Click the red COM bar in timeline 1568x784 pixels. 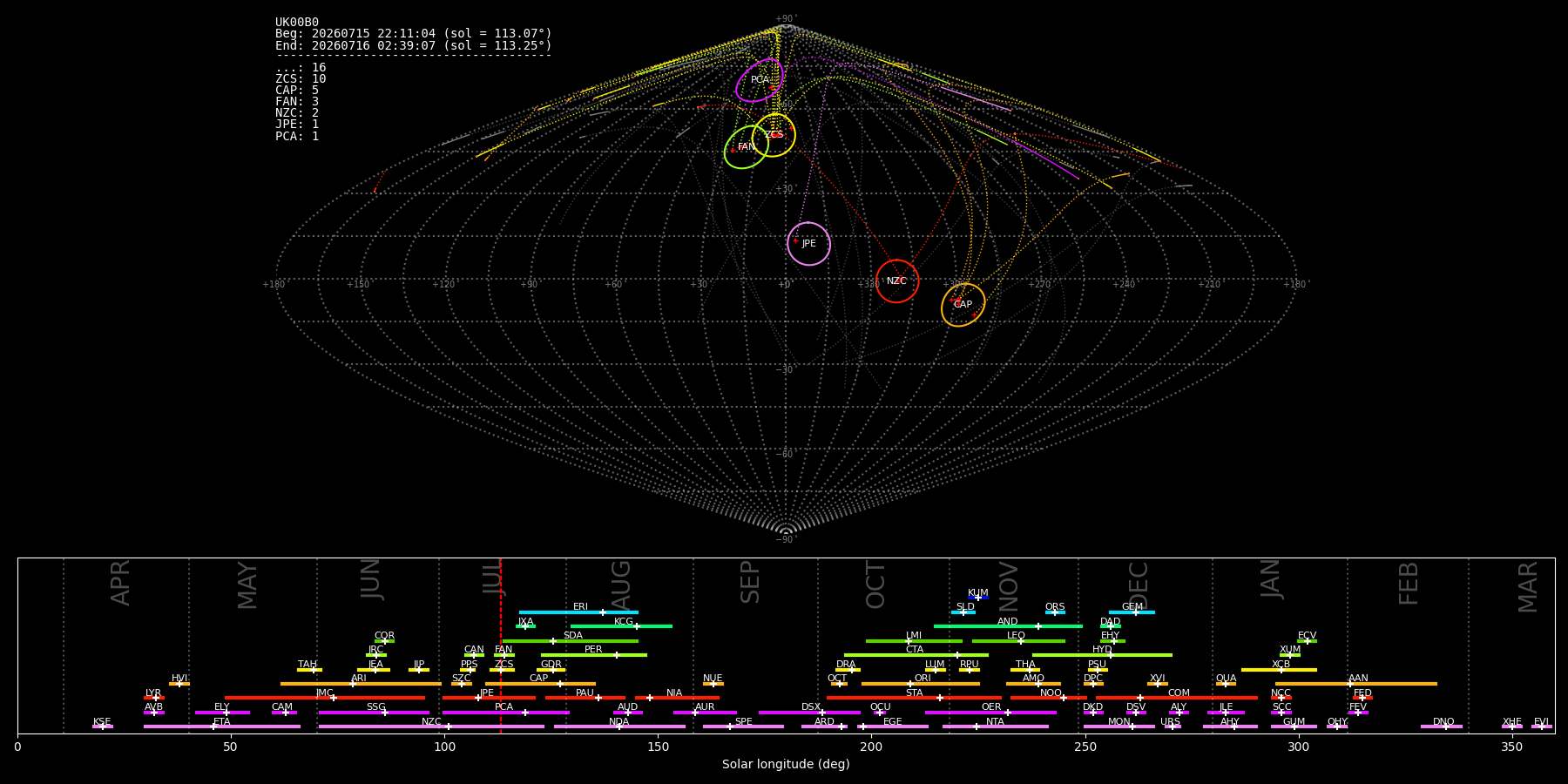pyautogui.click(x=1177, y=698)
